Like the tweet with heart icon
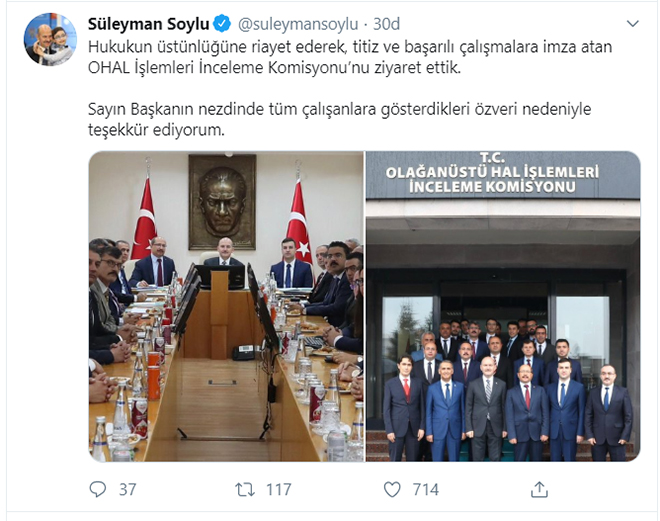Image resolution: width=660 pixels, height=521 pixels. (392, 489)
